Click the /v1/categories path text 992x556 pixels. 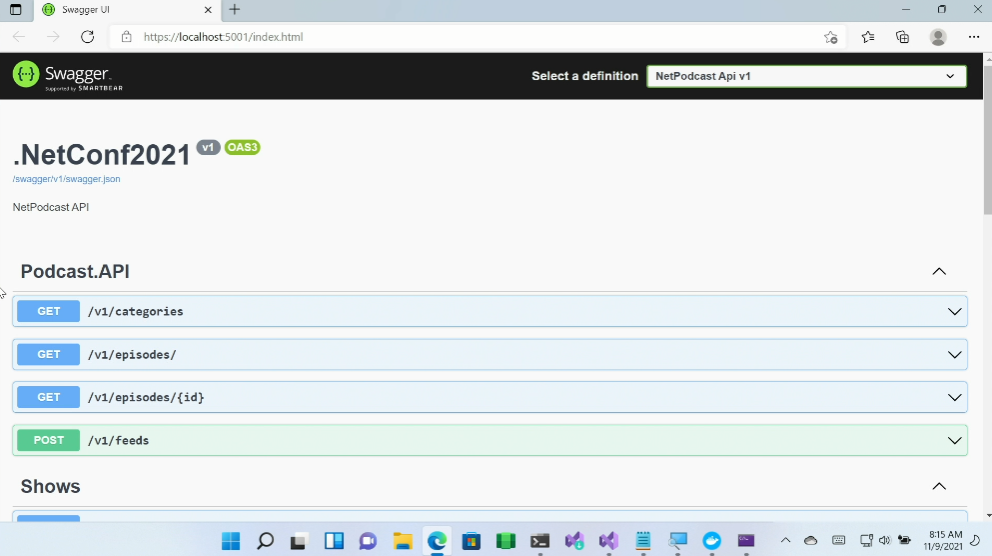[135, 311]
